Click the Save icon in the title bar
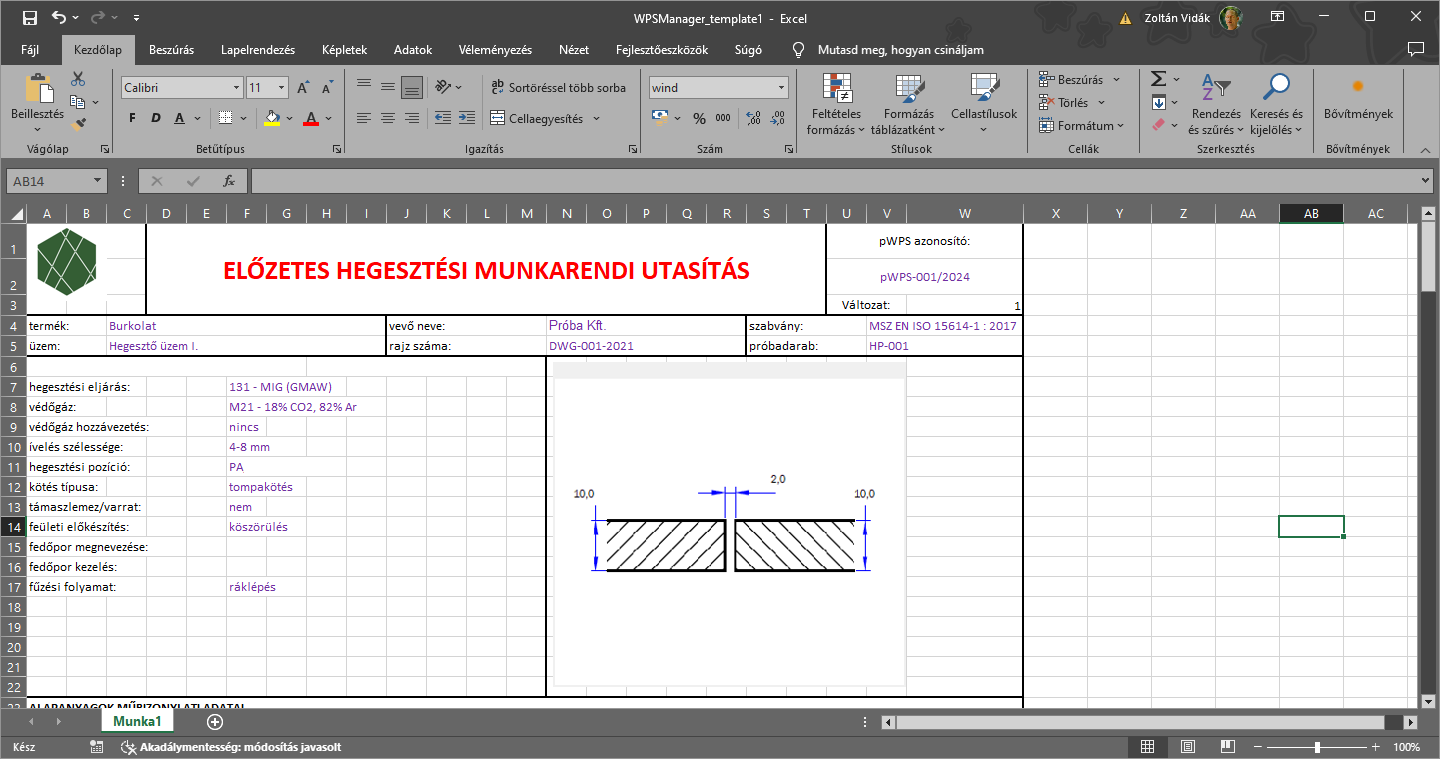1440x759 pixels. (x=29, y=17)
